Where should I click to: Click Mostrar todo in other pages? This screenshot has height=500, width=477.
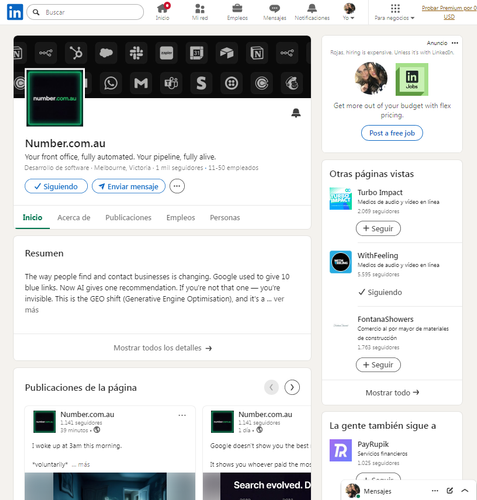pyautogui.click(x=392, y=393)
